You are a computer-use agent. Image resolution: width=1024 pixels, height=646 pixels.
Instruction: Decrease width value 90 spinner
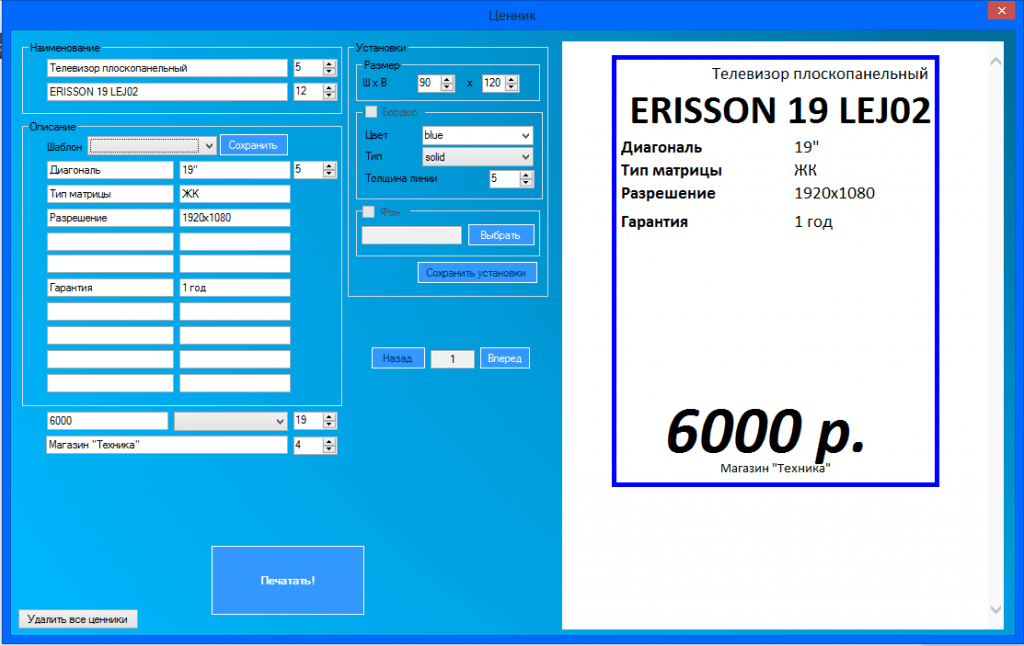click(447, 87)
